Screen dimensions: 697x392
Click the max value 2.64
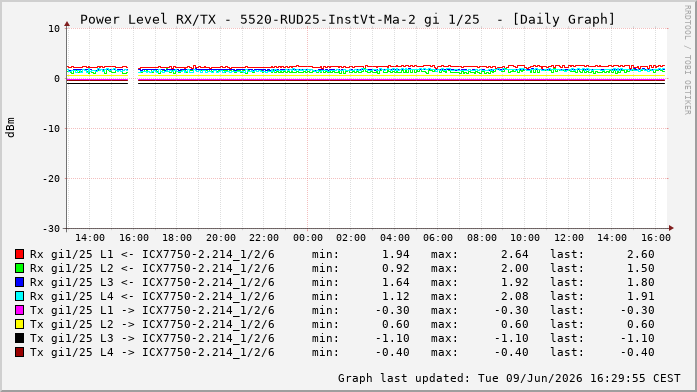(514, 254)
